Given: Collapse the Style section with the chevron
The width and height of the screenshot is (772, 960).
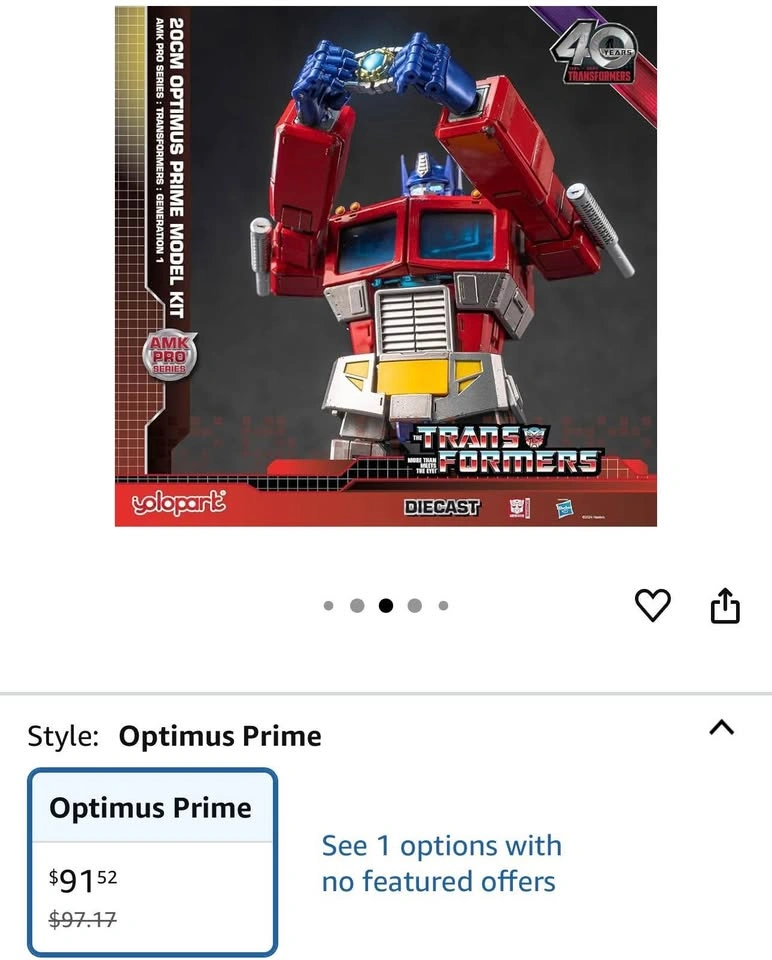Looking at the screenshot, I should [722, 727].
